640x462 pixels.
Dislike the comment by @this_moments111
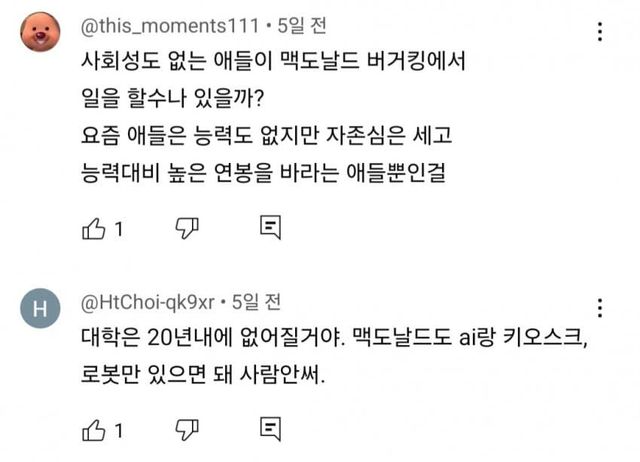[186, 229]
